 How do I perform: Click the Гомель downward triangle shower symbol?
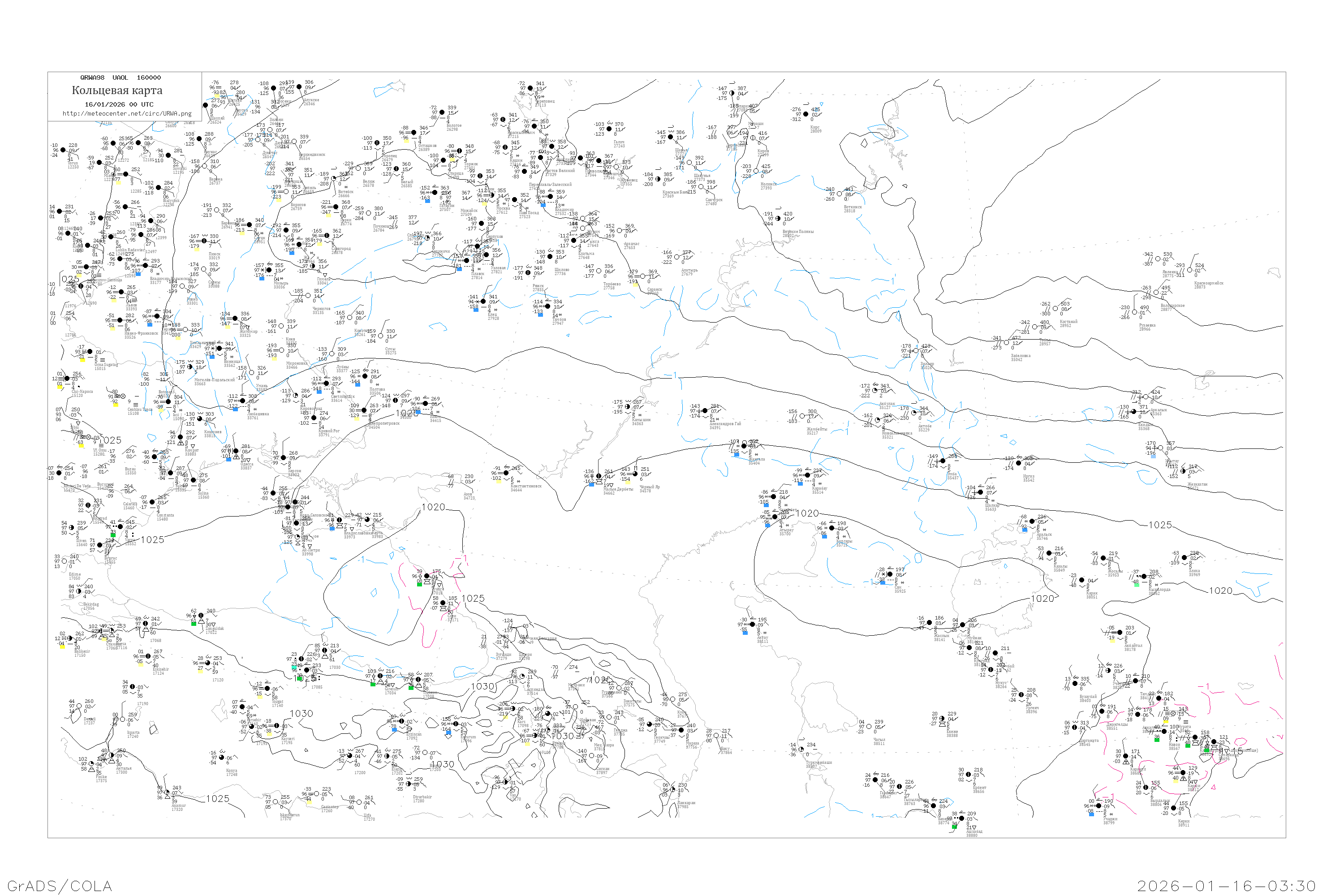(x=324, y=275)
